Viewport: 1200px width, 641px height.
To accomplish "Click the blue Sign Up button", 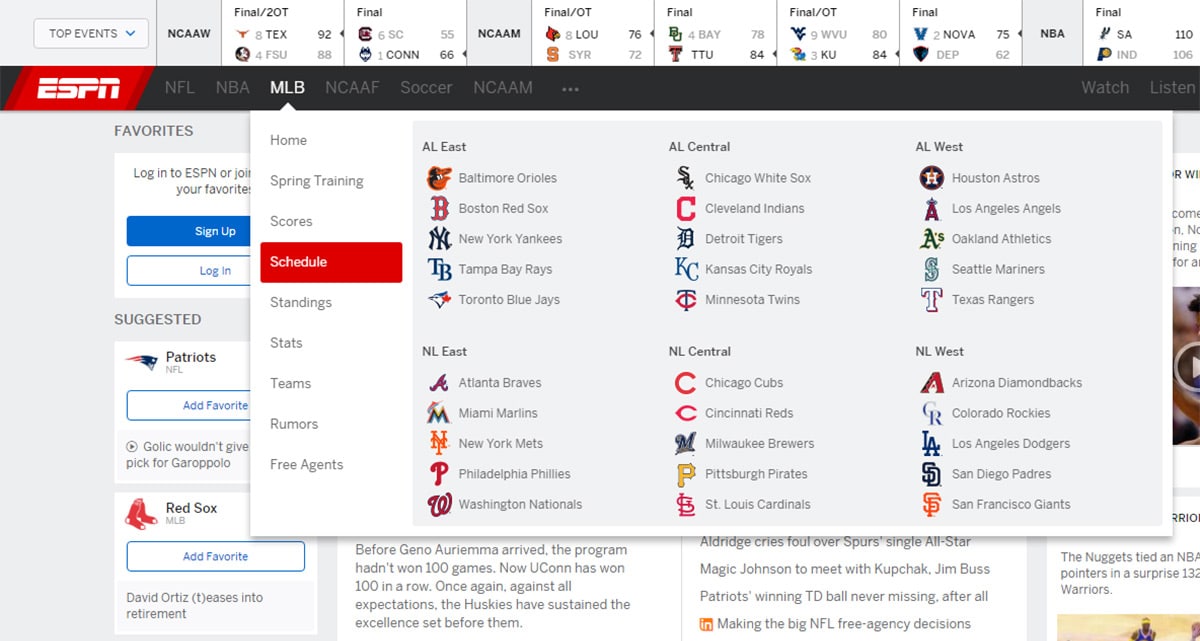I will (x=215, y=231).
